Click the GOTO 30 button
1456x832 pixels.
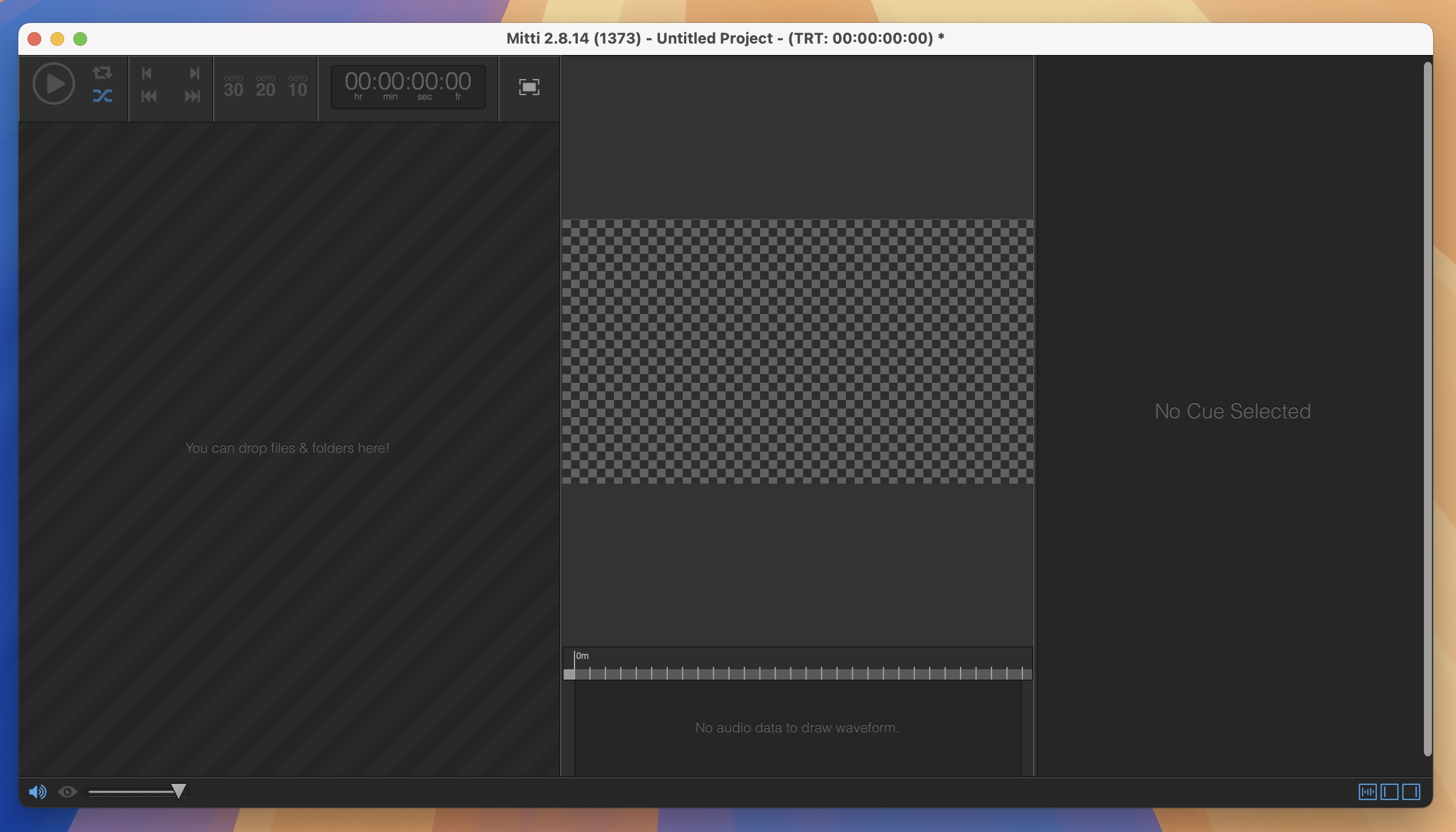click(233, 87)
